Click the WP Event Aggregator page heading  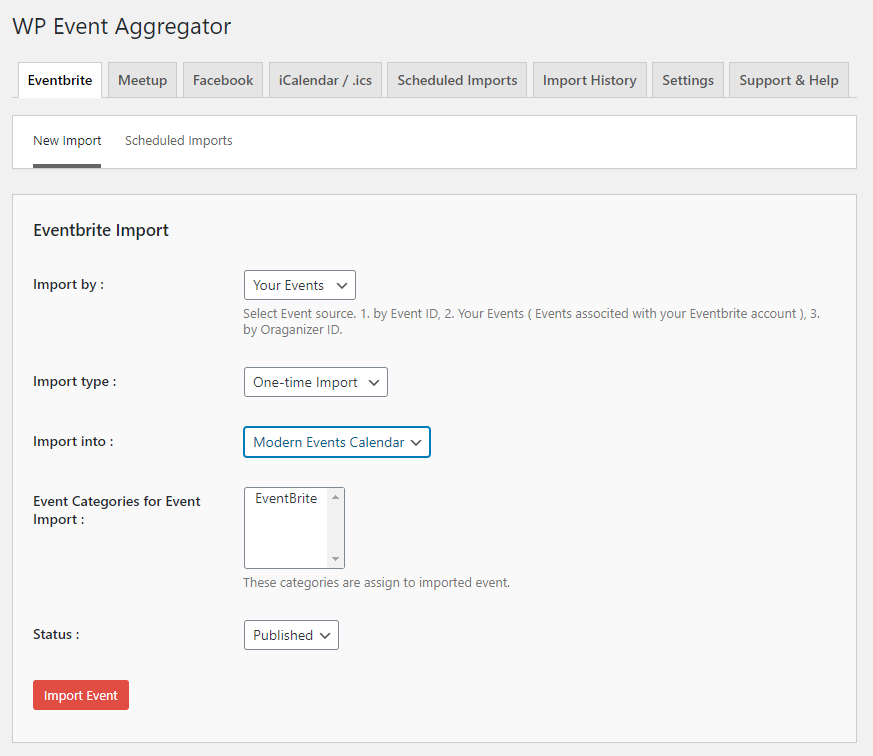click(x=121, y=27)
